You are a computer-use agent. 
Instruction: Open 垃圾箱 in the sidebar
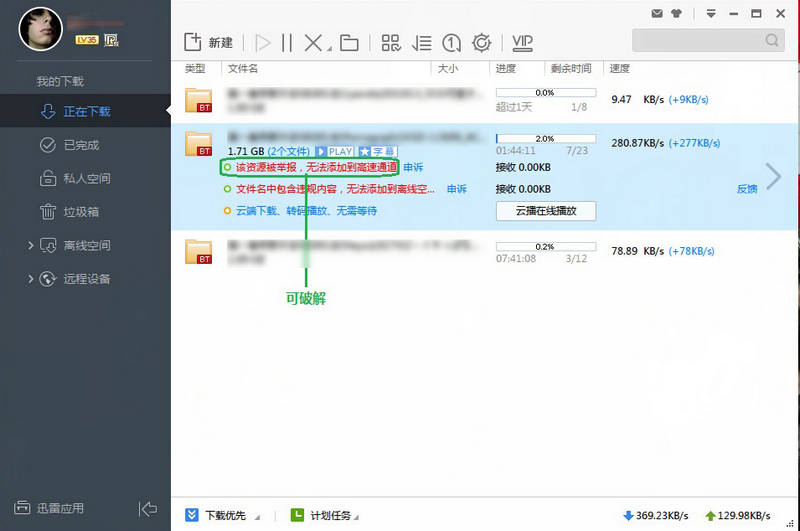coord(80,212)
